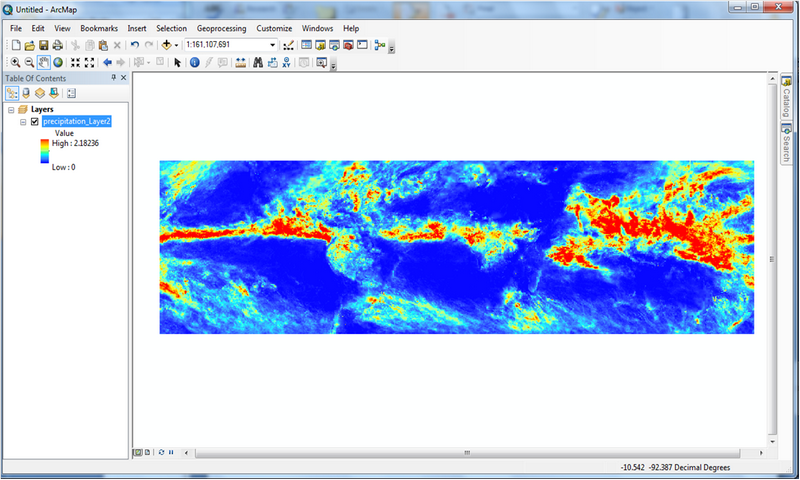The height and width of the screenshot is (480, 800).
Task: Select the Zoom In tool
Action: (15, 62)
